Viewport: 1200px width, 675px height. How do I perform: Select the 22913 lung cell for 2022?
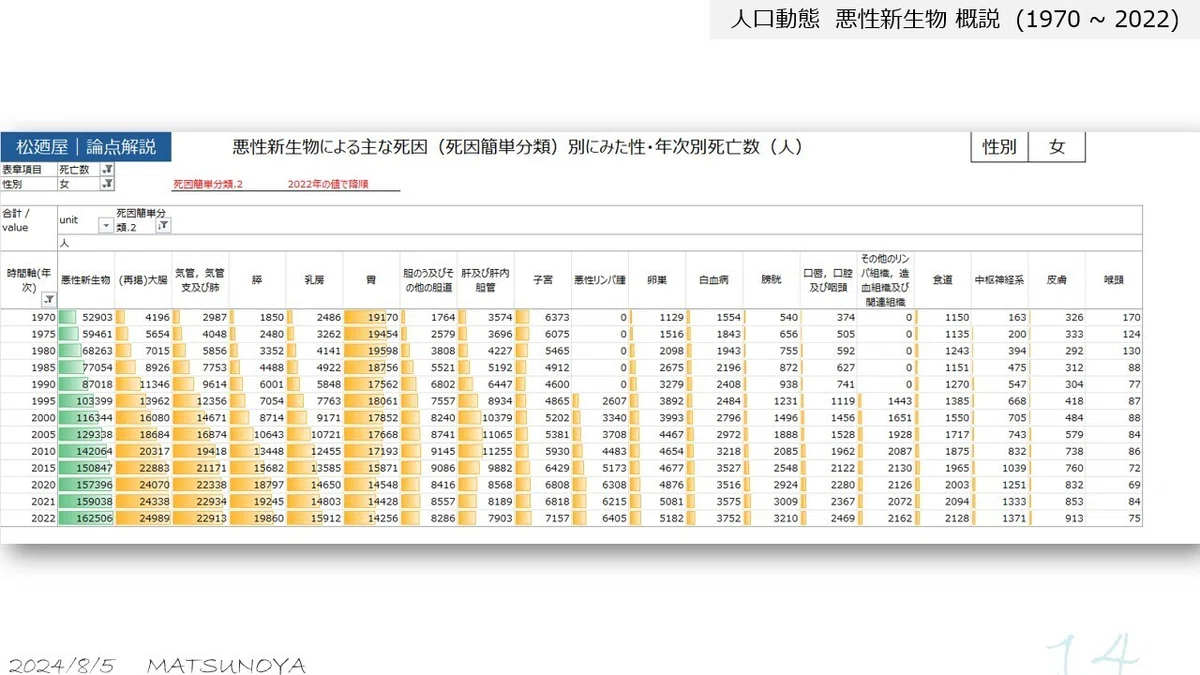pyautogui.click(x=200, y=519)
